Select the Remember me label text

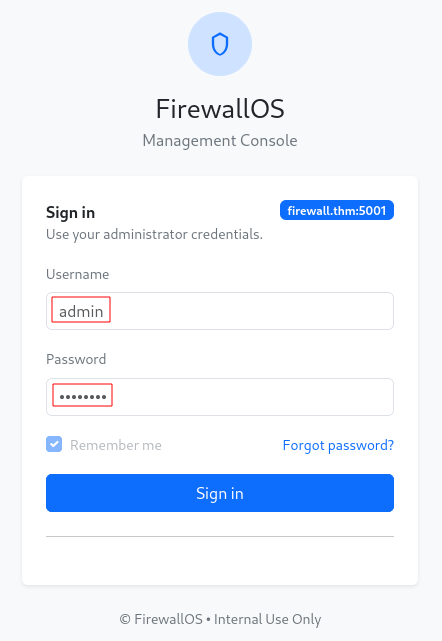(x=116, y=445)
